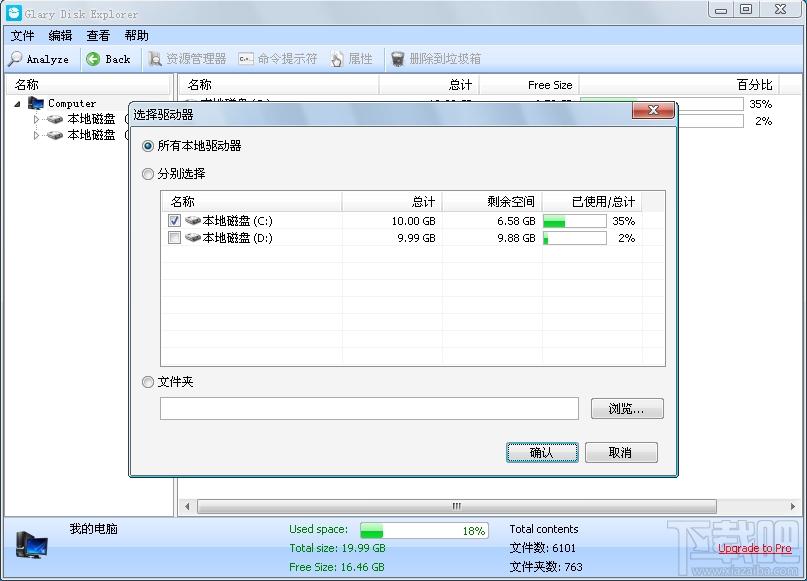Click drive icon of 本地磁盘 (C:) in dialog

click(193, 221)
